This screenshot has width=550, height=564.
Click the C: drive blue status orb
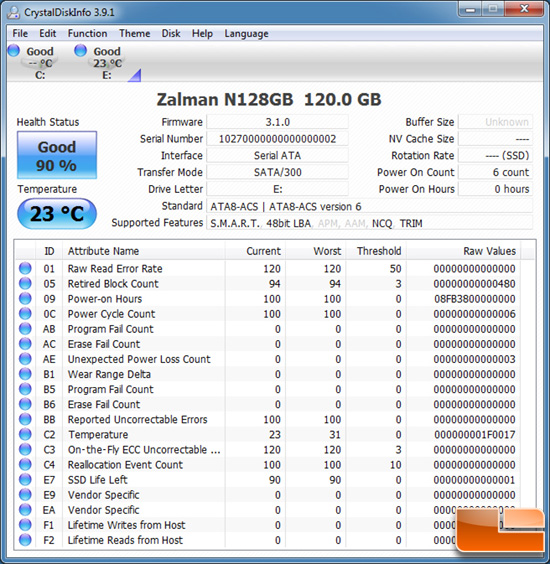(x=14, y=50)
